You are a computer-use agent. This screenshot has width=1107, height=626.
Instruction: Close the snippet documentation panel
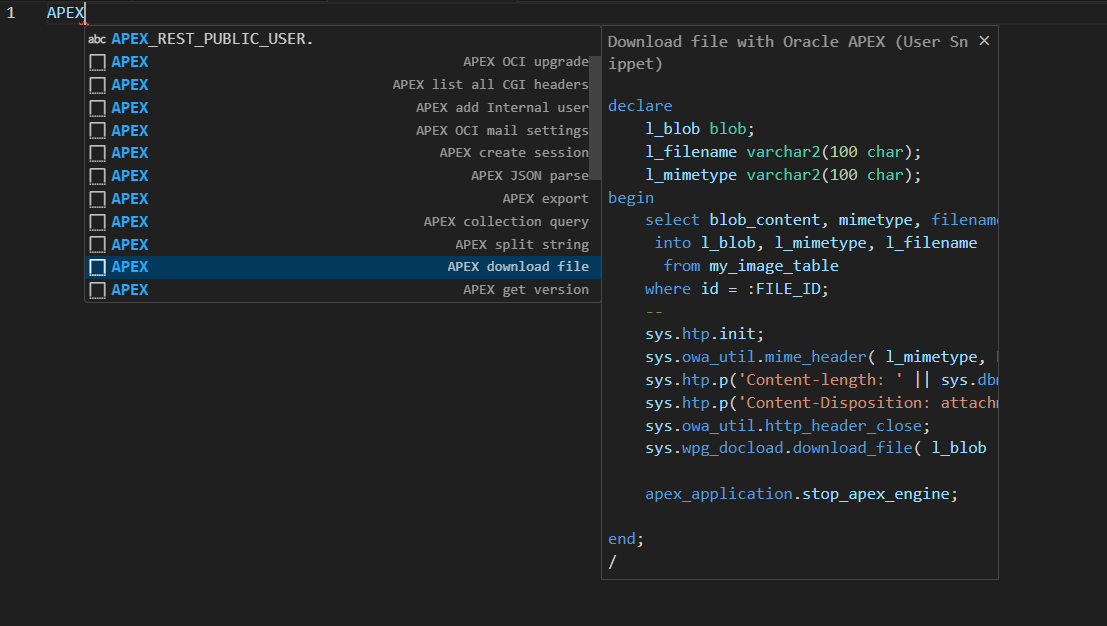[x=984, y=42]
